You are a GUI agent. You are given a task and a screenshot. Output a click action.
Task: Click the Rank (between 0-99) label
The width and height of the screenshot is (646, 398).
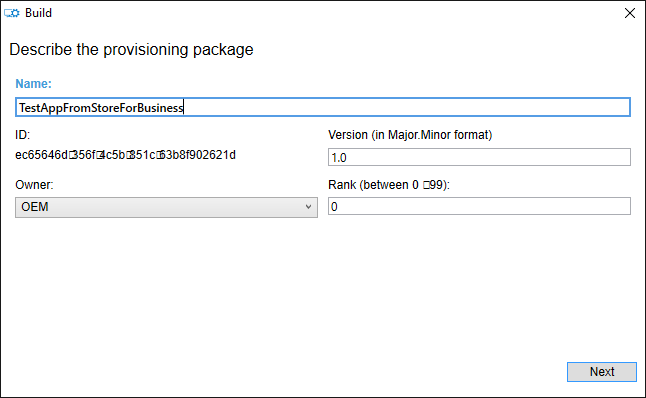pos(389,185)
